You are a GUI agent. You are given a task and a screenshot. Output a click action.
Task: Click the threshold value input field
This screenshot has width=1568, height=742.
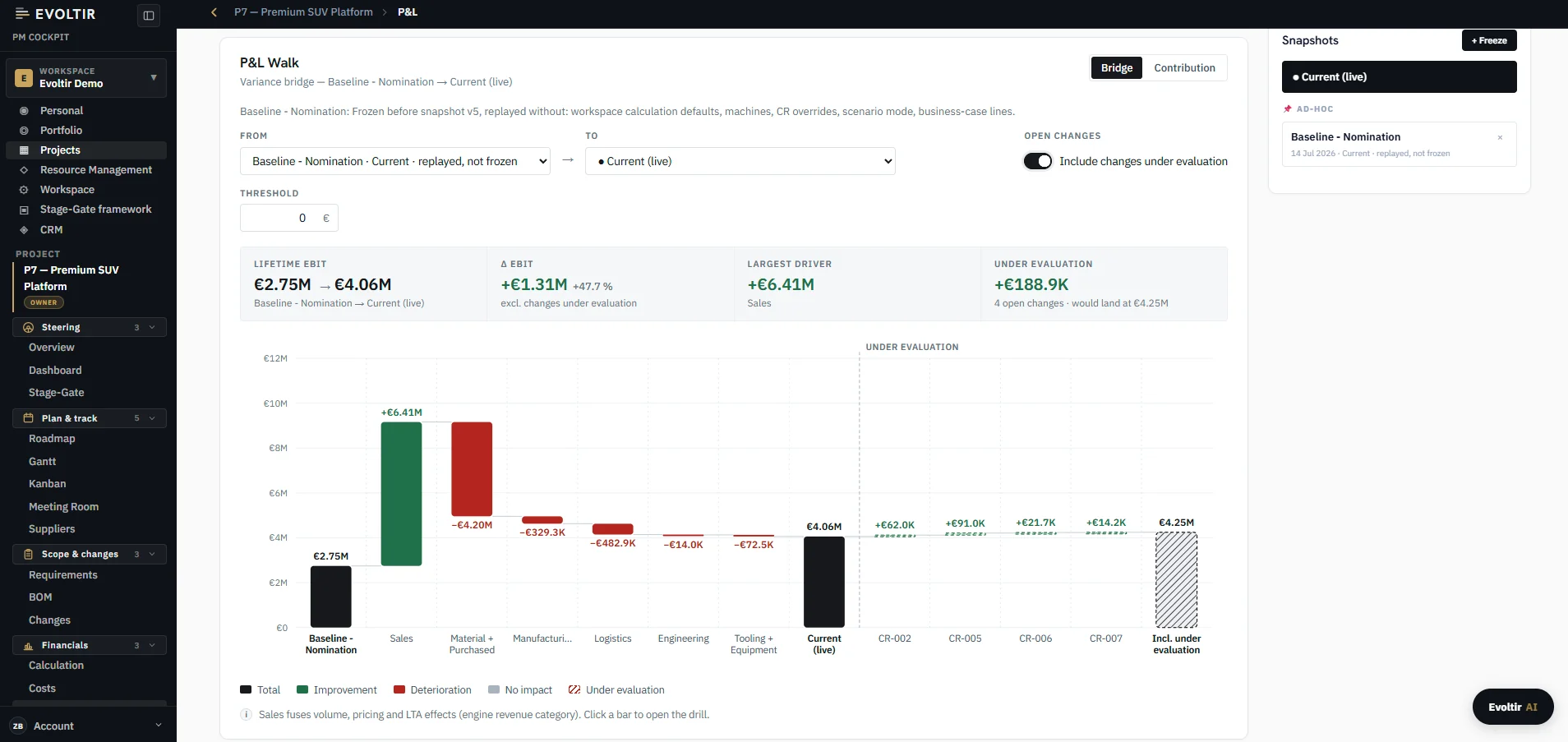coord(289,218)
